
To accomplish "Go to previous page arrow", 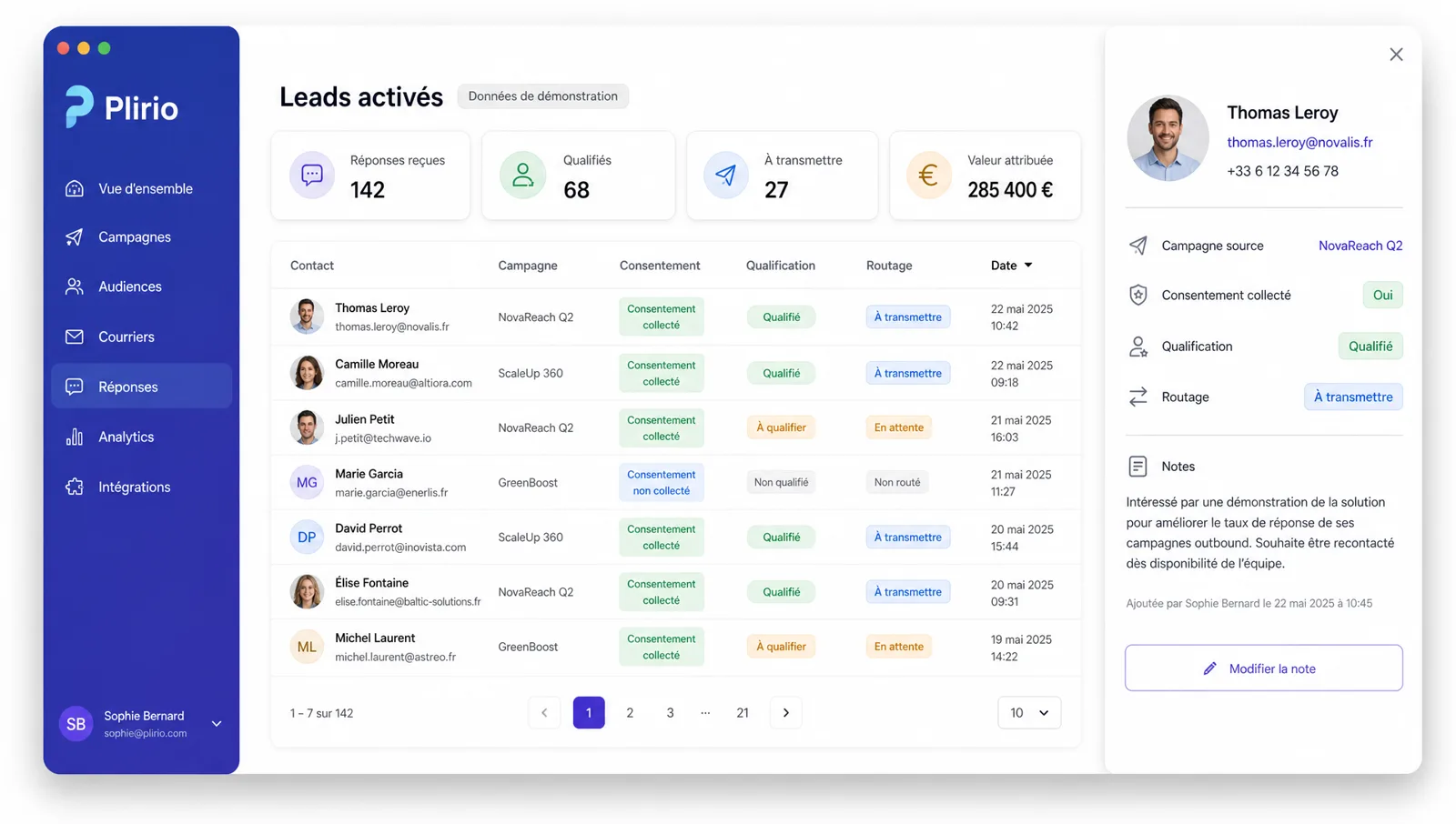I will [x=544, y=713].
